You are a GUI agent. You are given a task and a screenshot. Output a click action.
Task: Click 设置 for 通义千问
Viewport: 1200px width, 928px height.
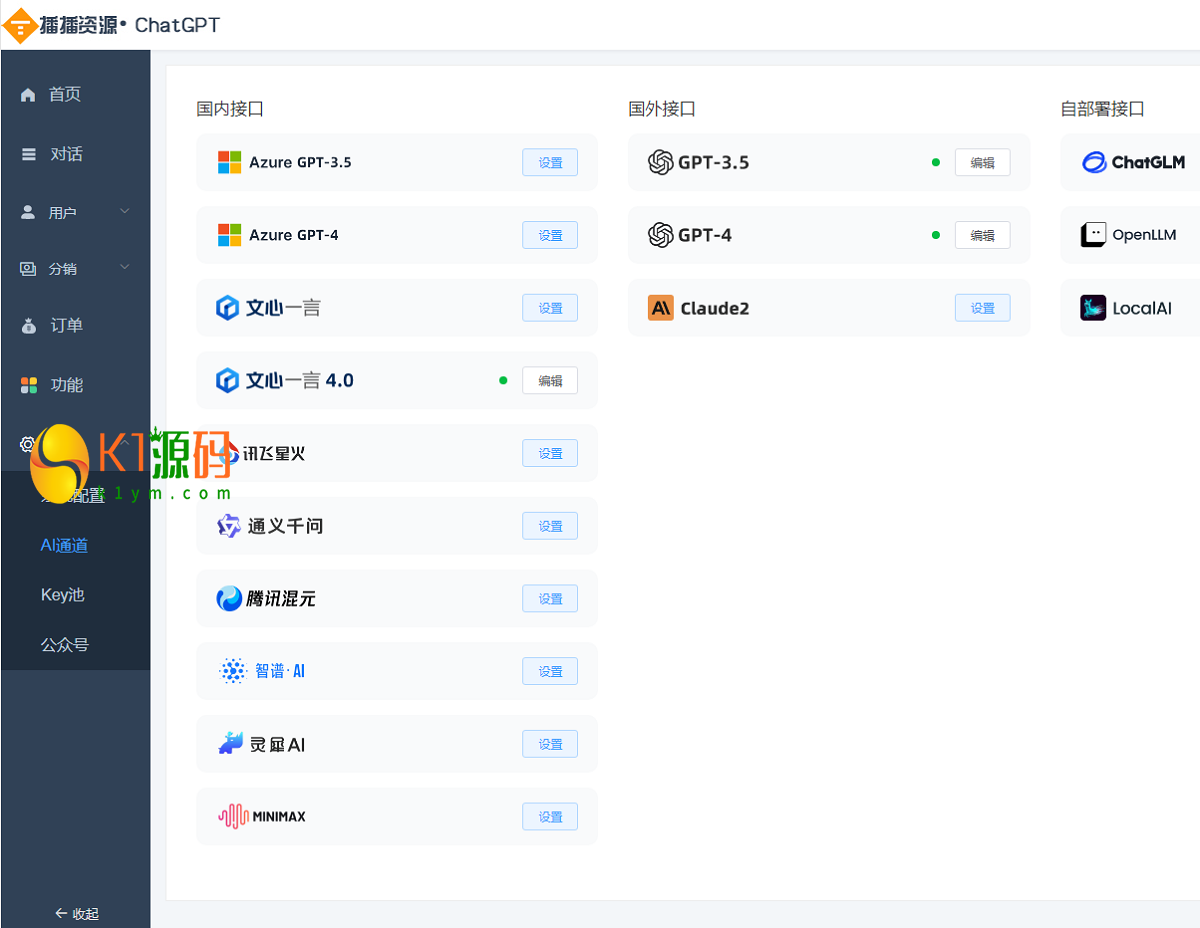(x=550, y=526)
